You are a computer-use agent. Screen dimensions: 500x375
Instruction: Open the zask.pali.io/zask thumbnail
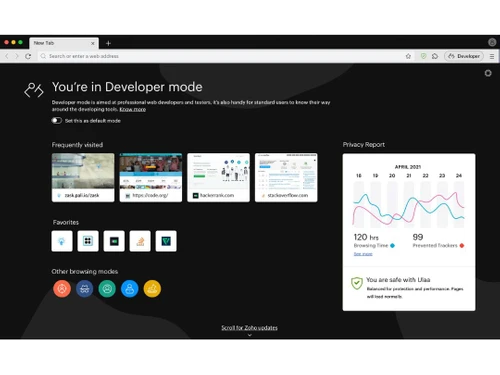click(x=83, y=178)
